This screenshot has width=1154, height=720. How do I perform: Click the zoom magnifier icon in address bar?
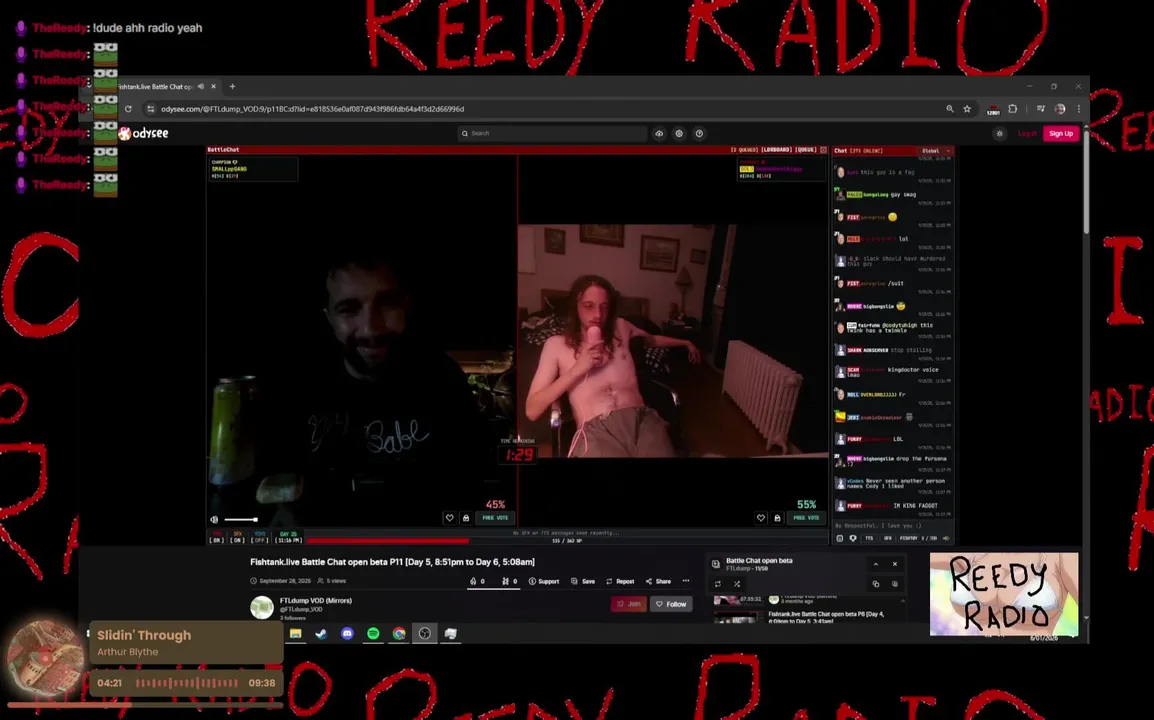(950, 109)
